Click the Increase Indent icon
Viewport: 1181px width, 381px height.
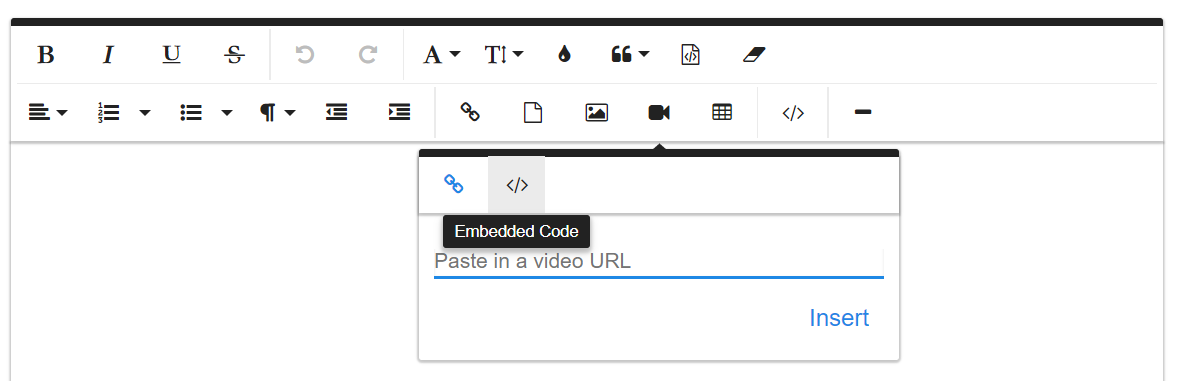coord(399,113)
